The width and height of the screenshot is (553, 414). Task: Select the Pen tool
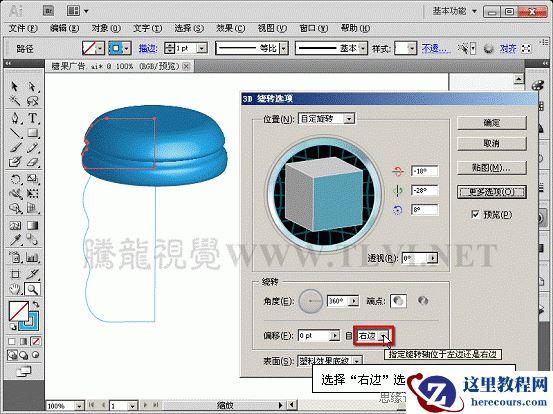tap(15, 118)
